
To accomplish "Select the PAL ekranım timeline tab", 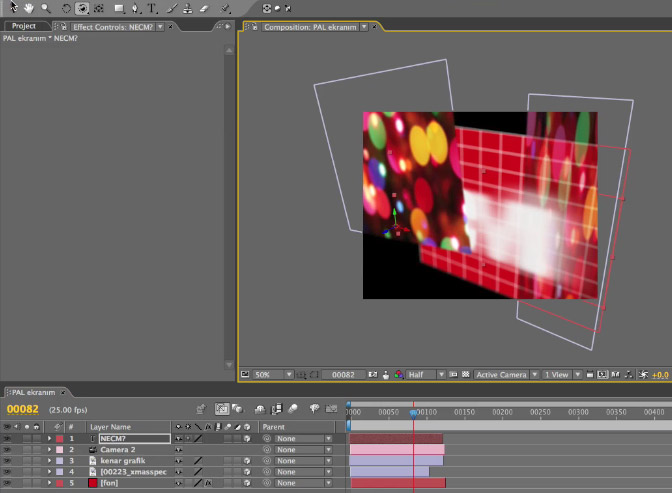I will coord(32,393).
